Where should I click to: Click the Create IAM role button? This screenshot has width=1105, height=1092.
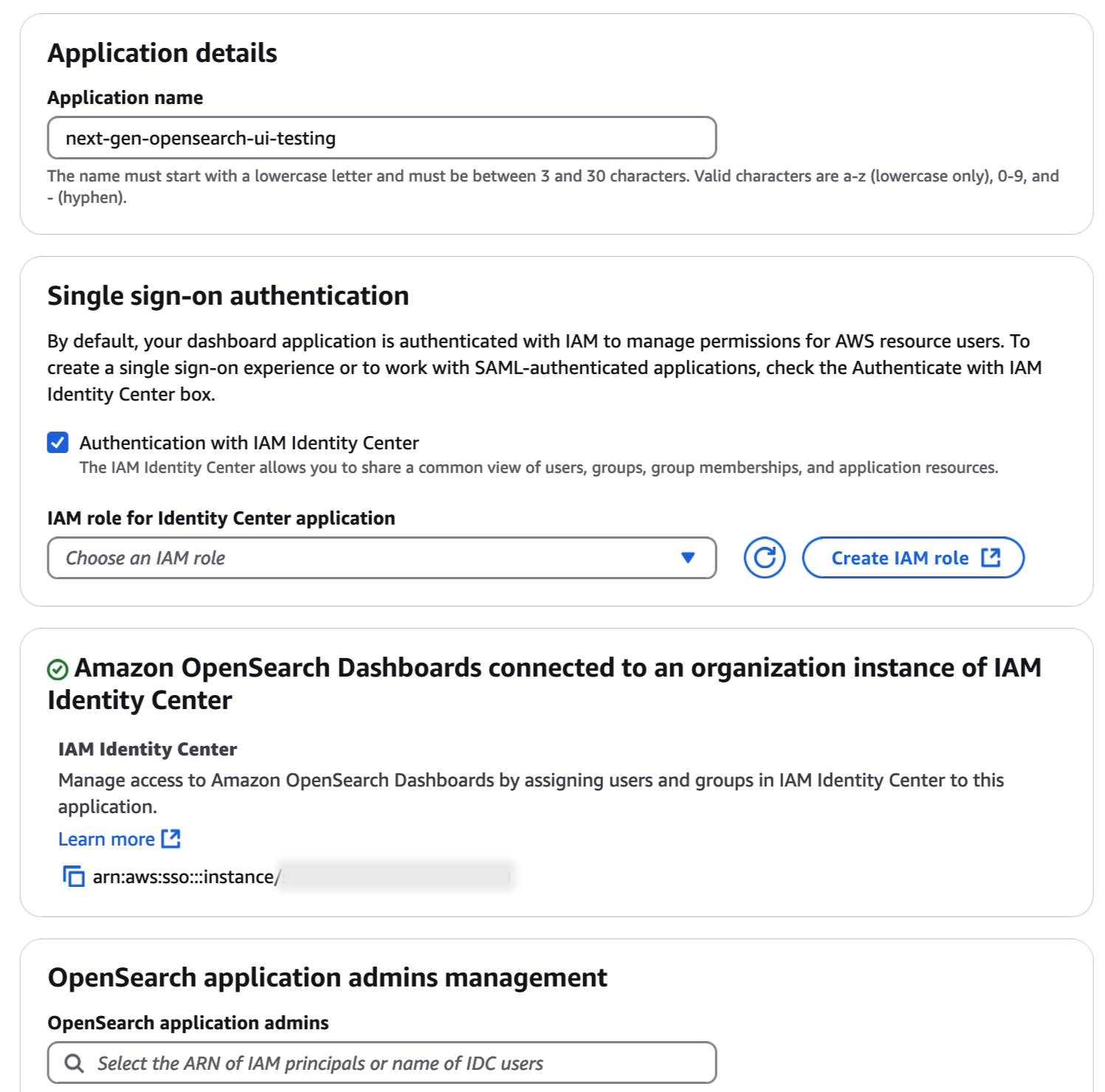913,558
